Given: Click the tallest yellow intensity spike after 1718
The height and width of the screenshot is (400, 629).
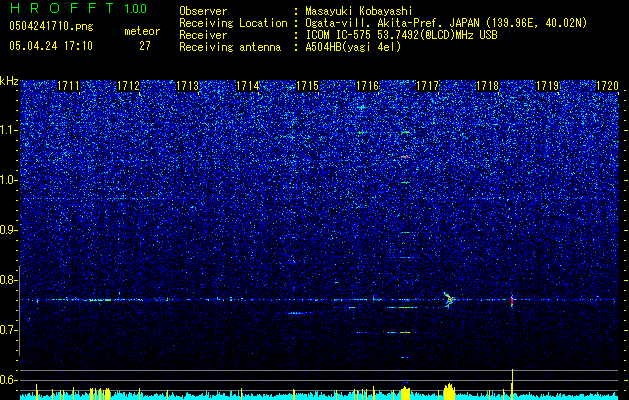Looking at the screenshot, I should click(x=512, y=384).
